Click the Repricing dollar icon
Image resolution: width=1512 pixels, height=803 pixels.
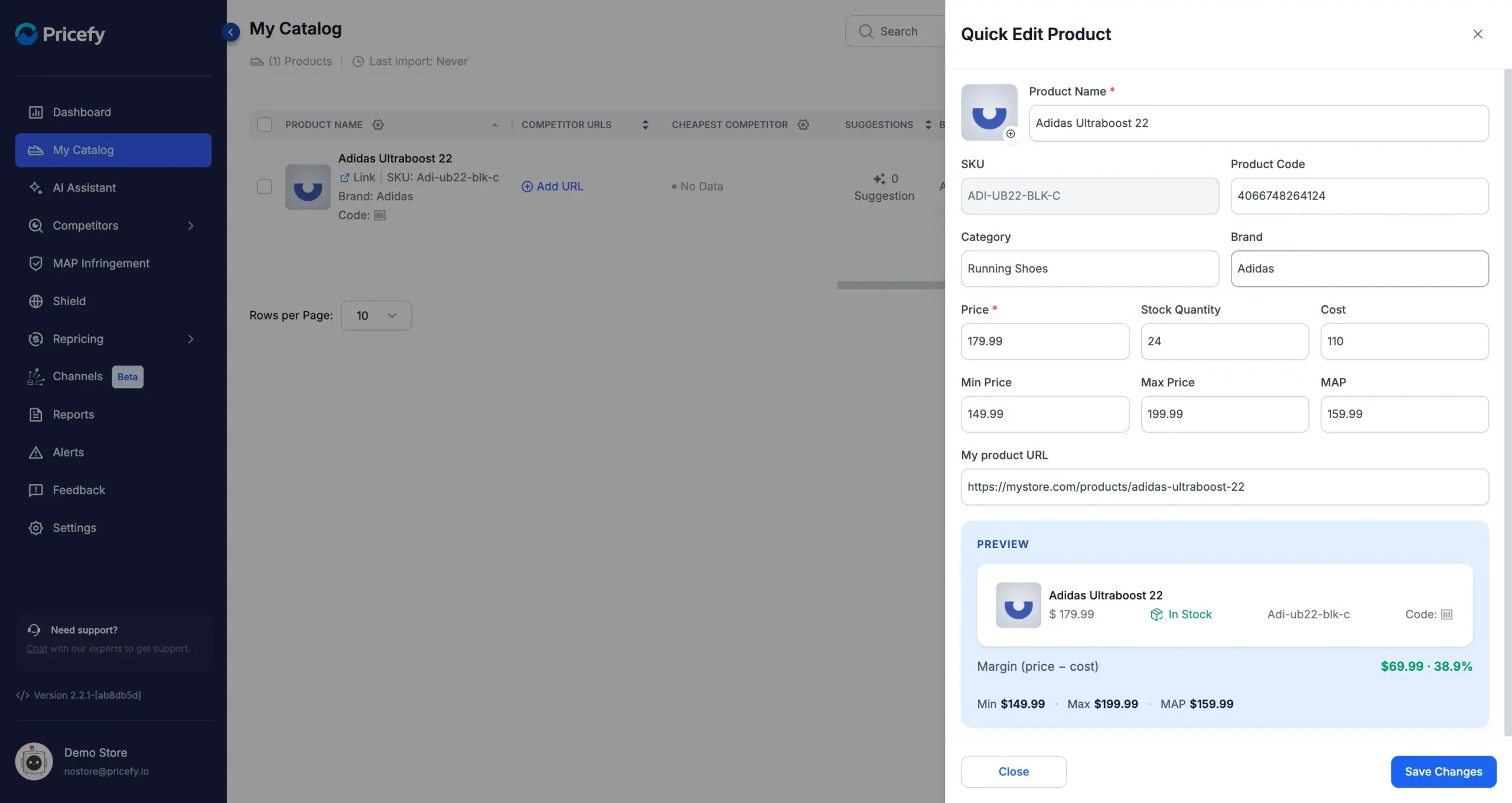(35, 339)
